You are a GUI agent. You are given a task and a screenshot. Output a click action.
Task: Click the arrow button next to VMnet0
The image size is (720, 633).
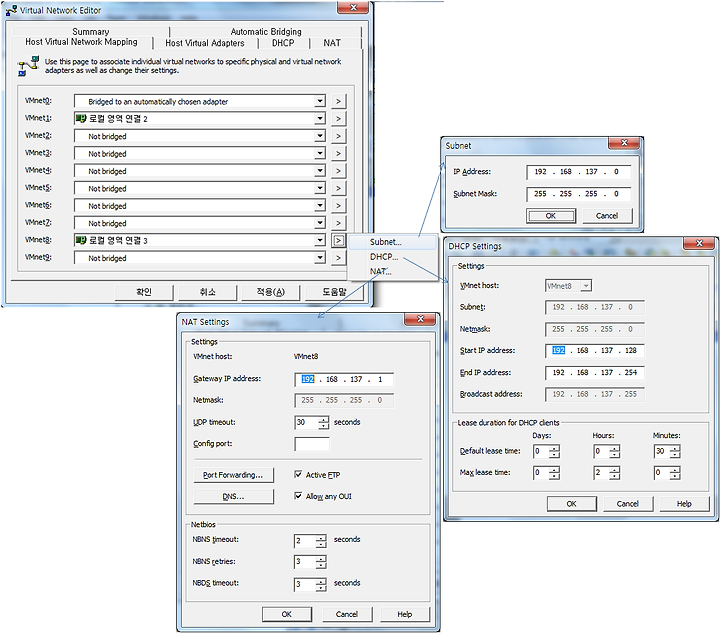tap(338, 101)
